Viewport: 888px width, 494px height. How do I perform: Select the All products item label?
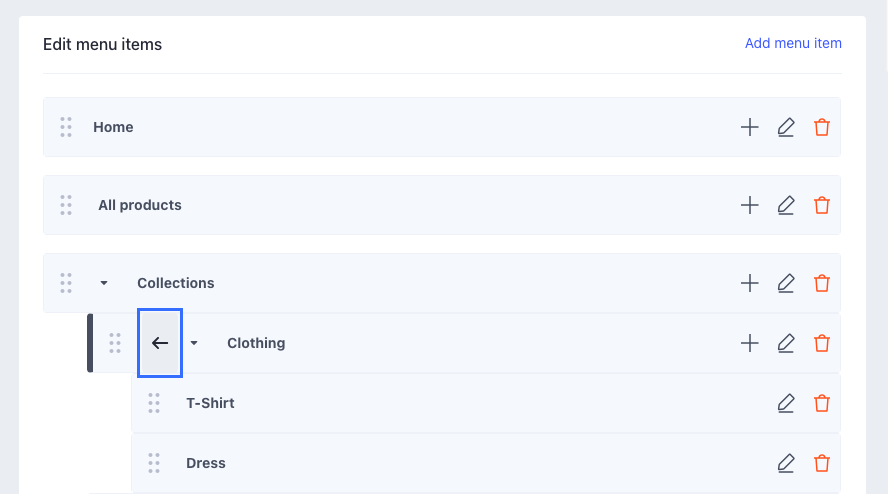[140, 205]
